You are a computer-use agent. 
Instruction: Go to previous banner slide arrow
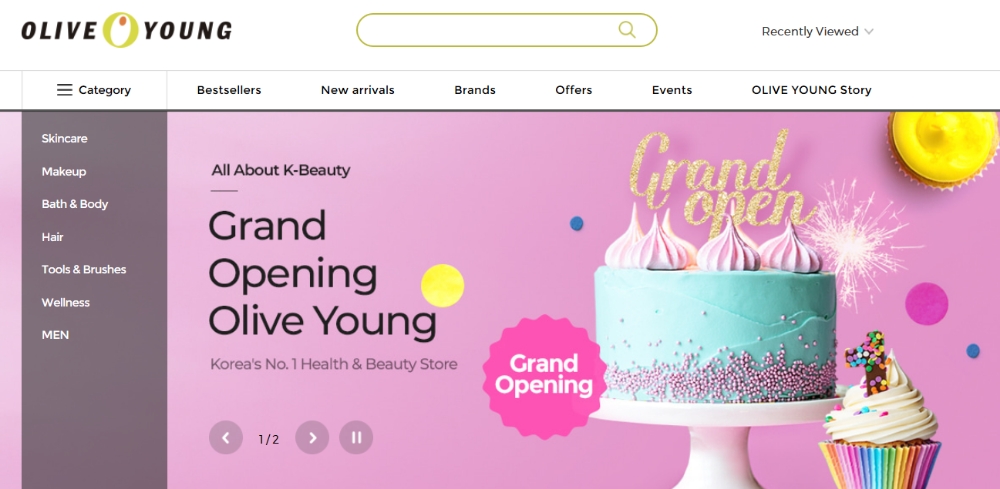pos(226,437)
